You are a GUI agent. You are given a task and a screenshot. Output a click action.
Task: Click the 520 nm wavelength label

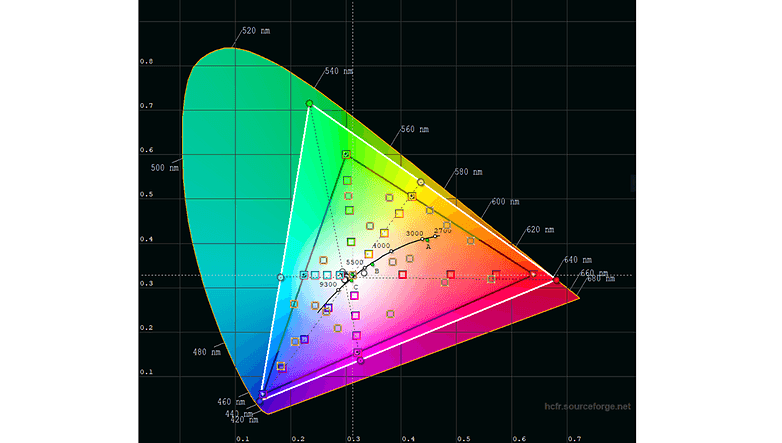(257, 32)
